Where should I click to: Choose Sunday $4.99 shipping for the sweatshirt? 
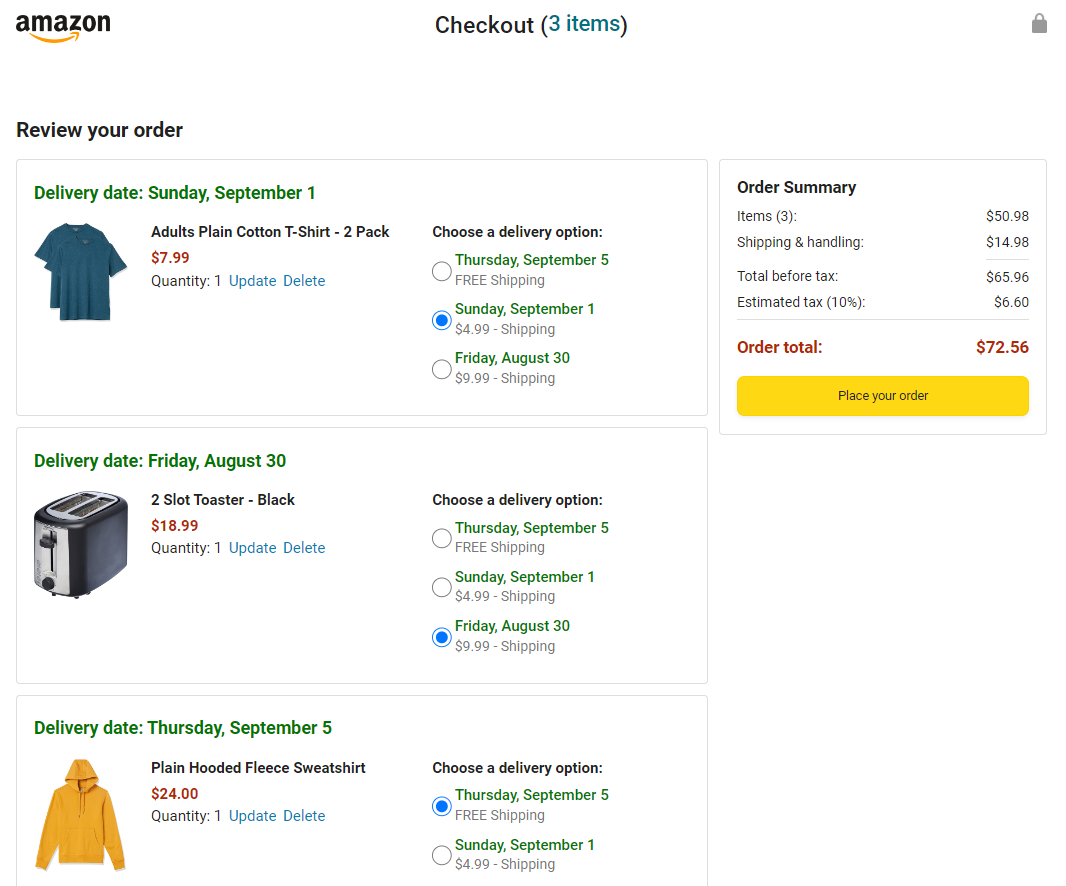pos(442,855)
